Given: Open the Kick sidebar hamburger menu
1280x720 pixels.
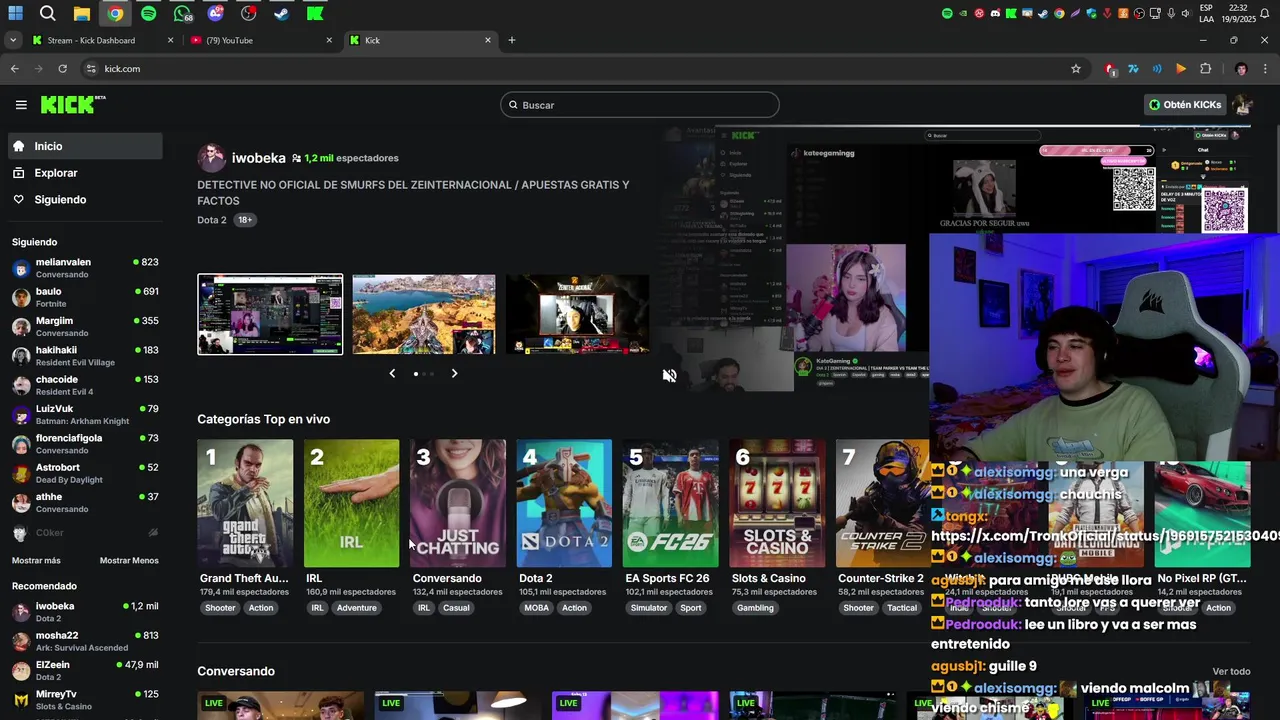Looking at the screenshot, I should 21,105.
